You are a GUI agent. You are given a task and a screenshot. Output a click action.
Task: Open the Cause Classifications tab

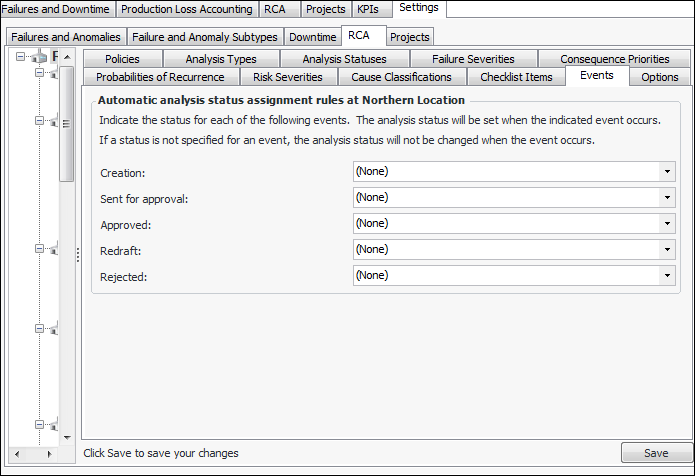[402, 77]
